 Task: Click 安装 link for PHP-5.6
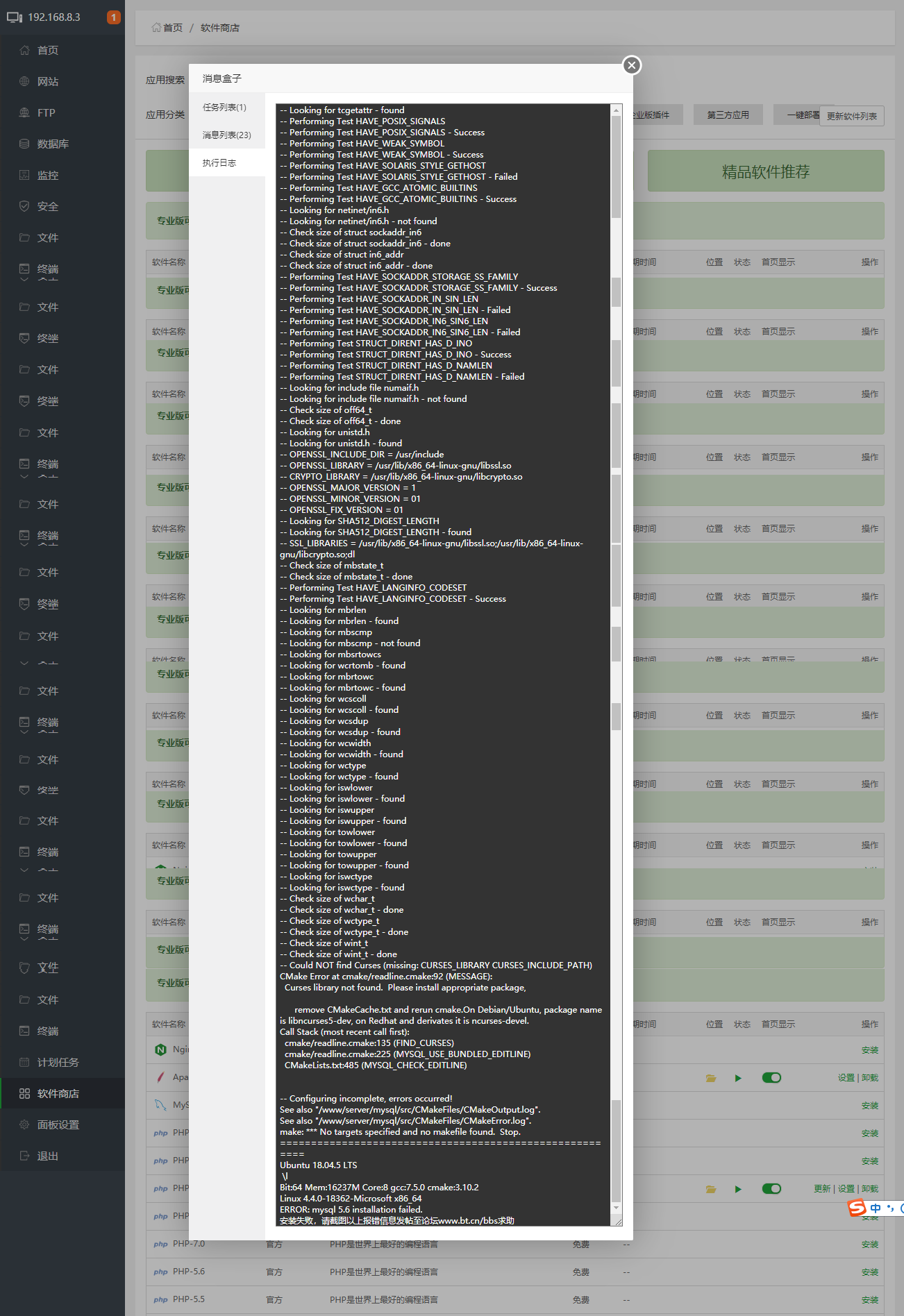click(x=869, y=1272)
